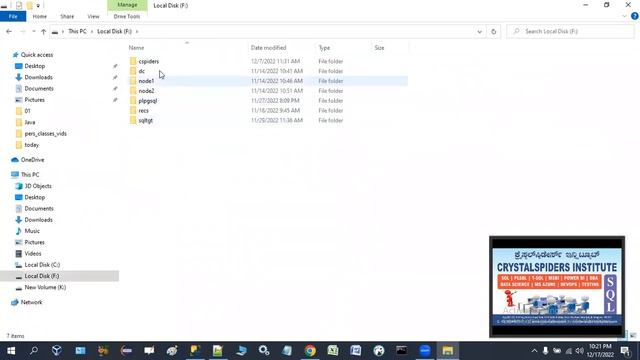Click Local Disk (F:) in the address breadcrumb
This screenshot has width=640, height=360.
tap(114, 31)
